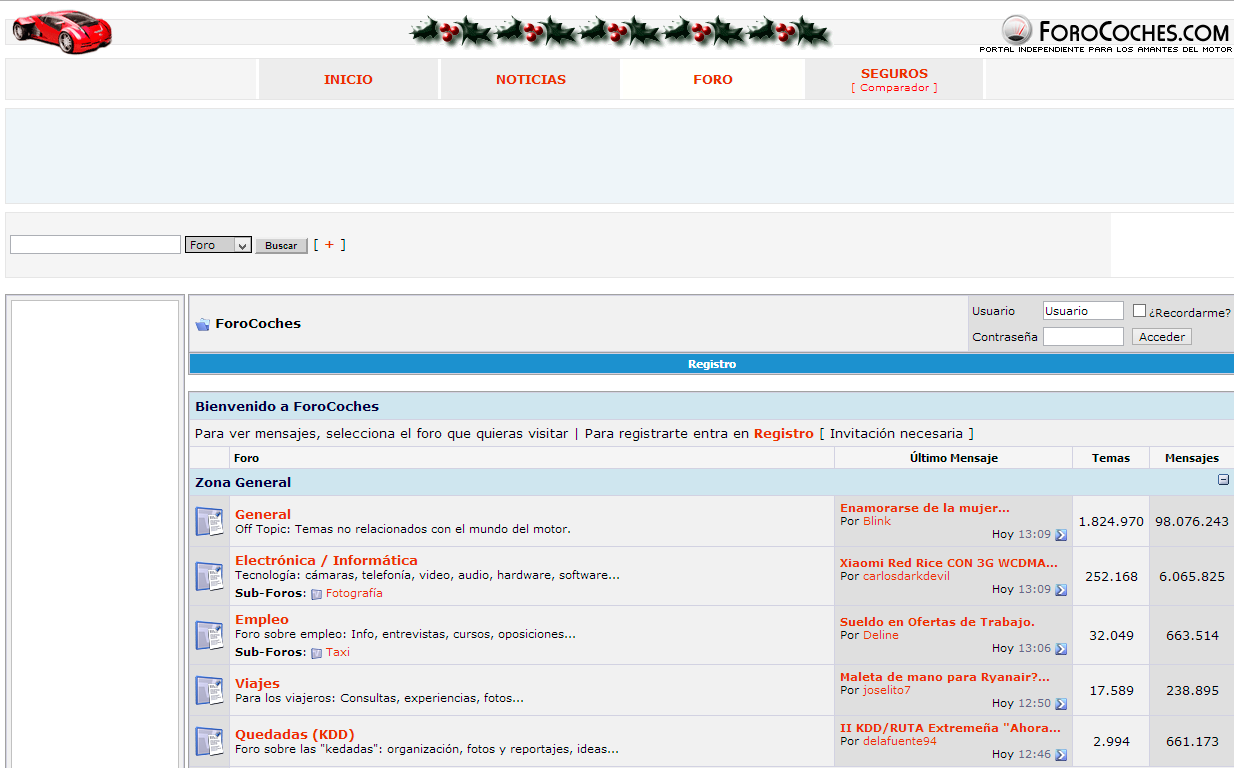
Task: View user joselito7 profile
Action: click(x=887, y=690)
